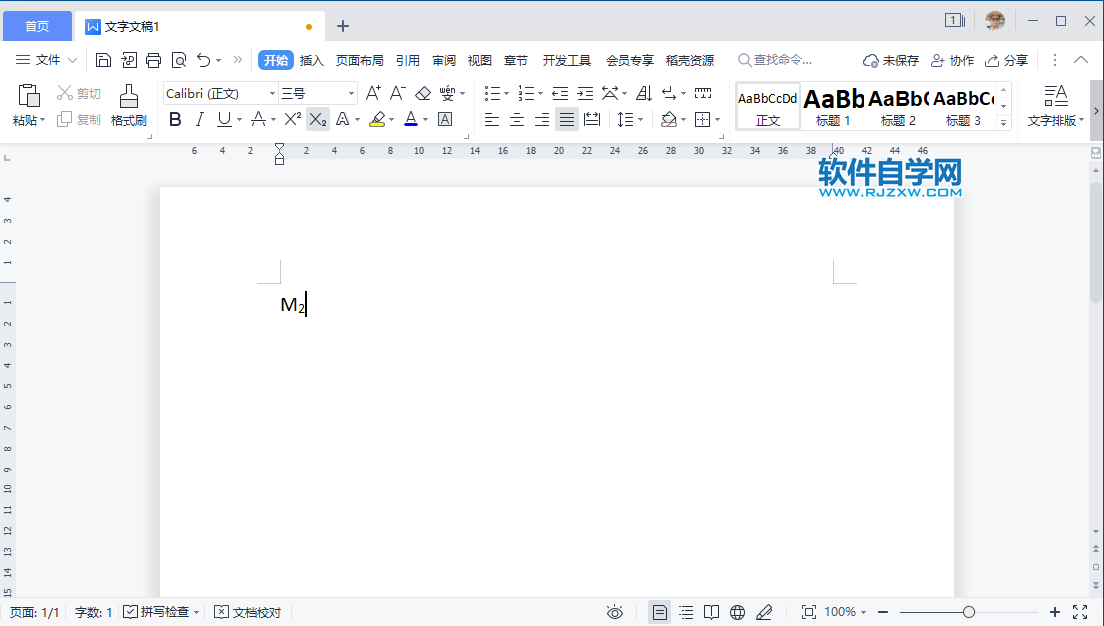Screen dimensions: 1104x626
Task: Click the 文档校对 button in status bar
Action: 248,612
